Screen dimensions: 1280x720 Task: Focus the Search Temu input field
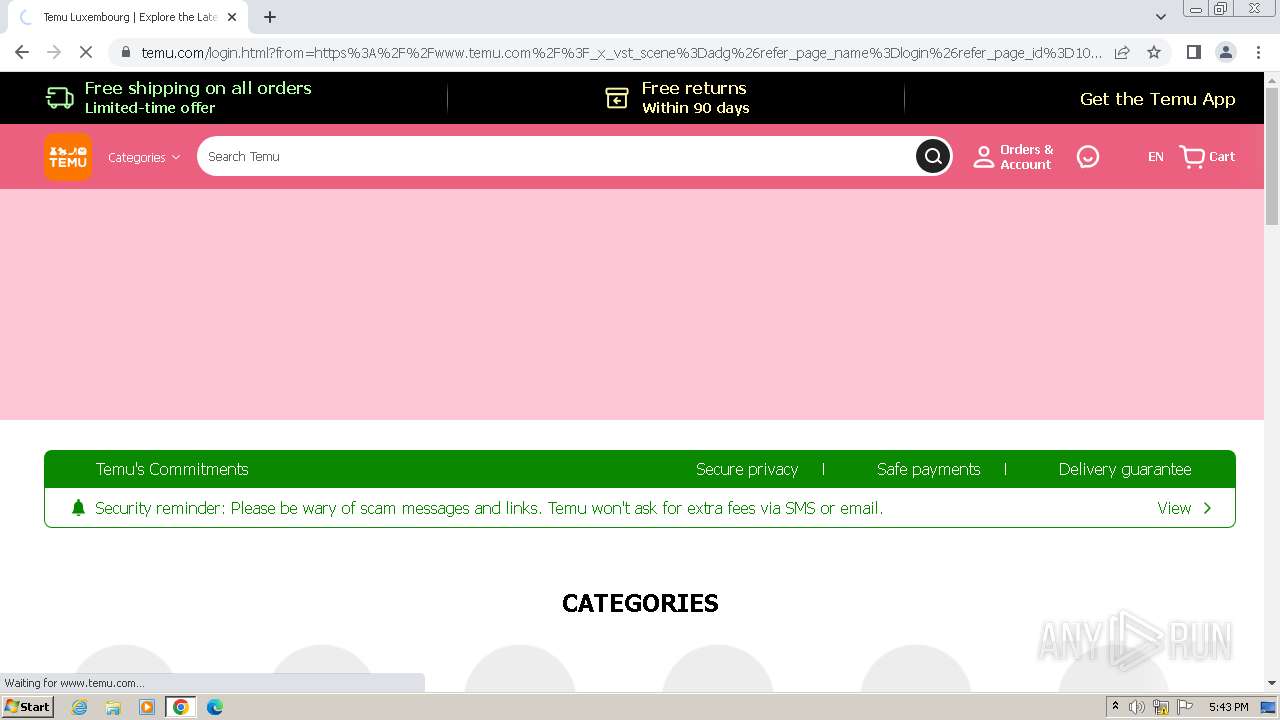point(555,156)
